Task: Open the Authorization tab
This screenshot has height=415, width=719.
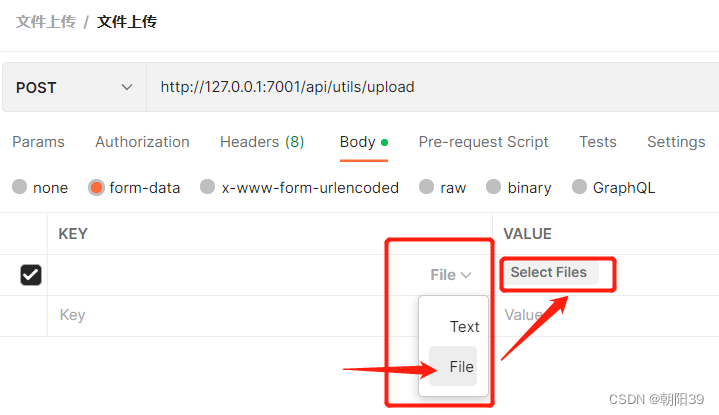Action: tap(142, 142)
